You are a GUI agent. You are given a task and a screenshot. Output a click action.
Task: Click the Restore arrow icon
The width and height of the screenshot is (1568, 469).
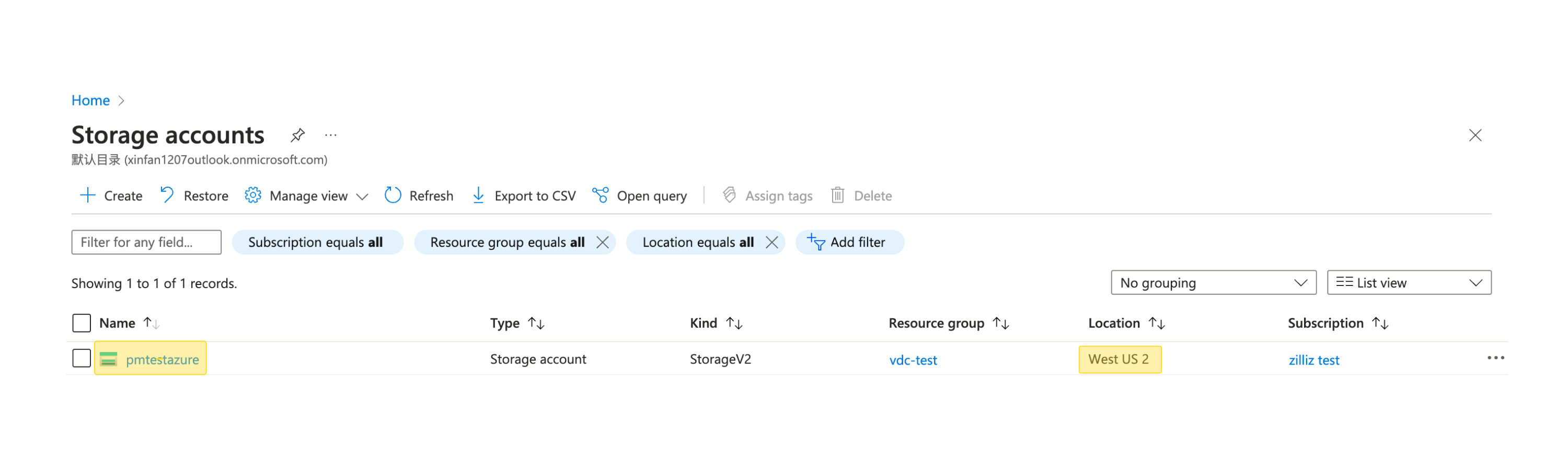pos(167,195)
